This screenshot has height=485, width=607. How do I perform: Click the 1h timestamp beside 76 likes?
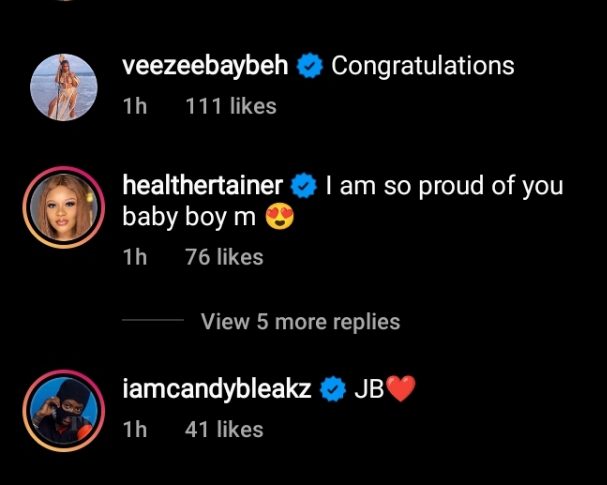133,257
